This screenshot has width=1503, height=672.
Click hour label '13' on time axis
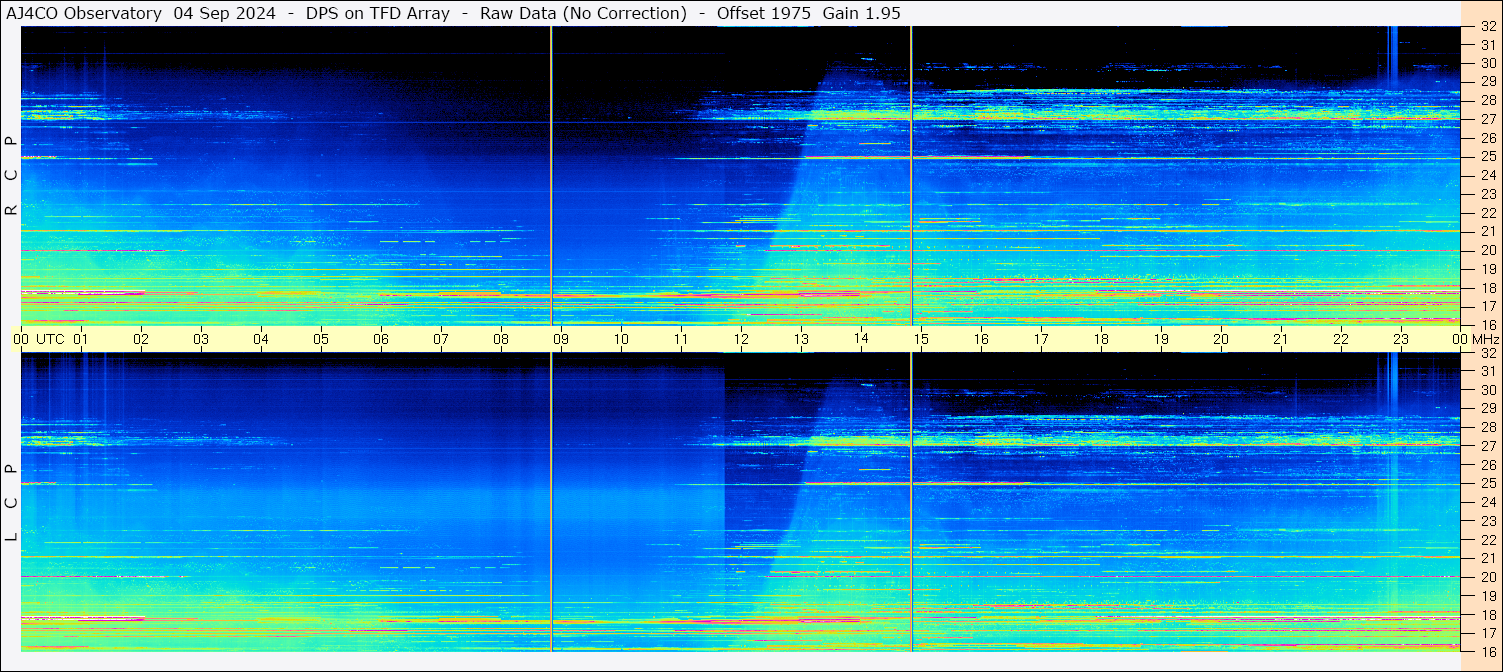pos(801,339)
